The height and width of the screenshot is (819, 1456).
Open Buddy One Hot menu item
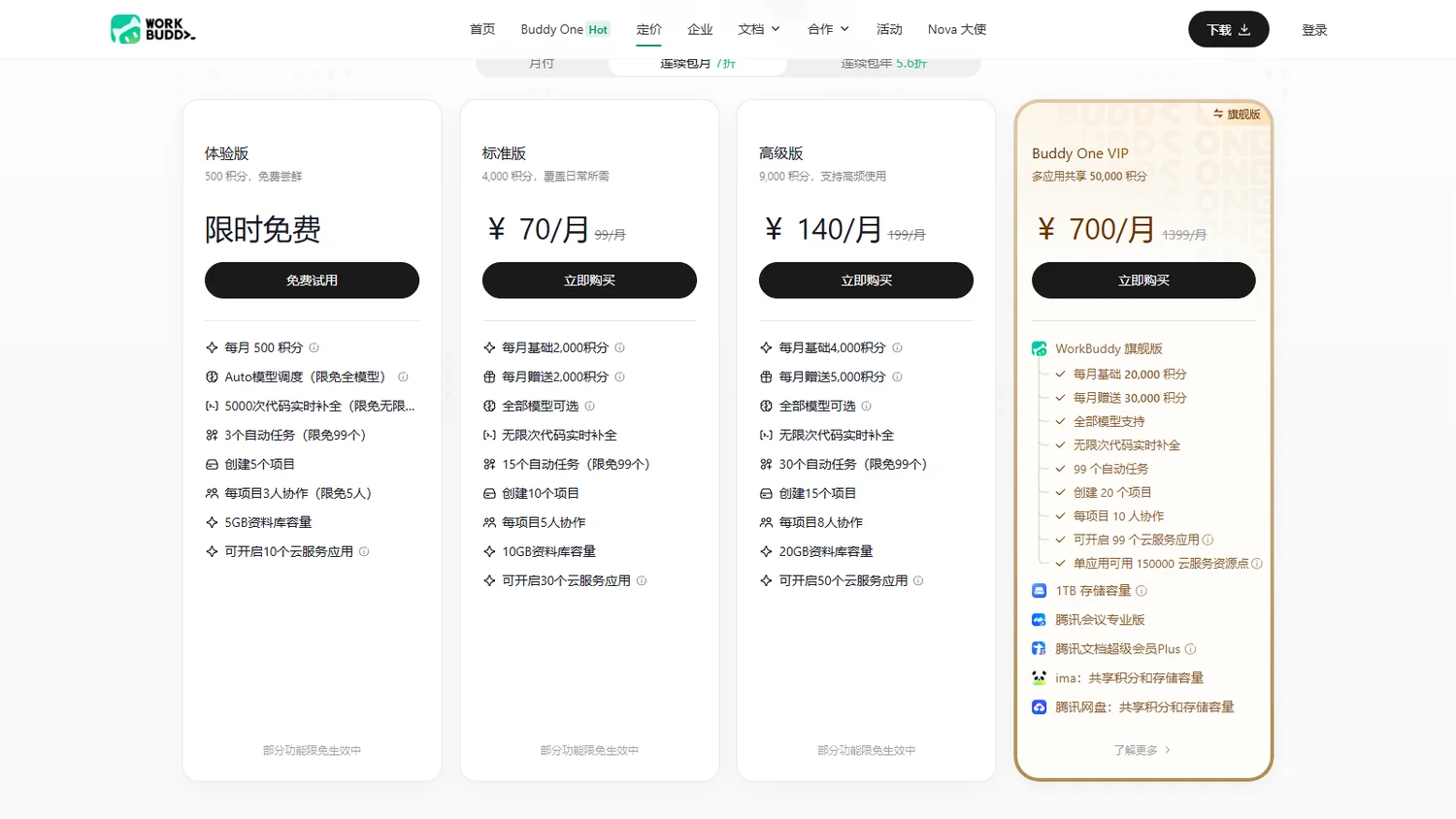[565, 29]
